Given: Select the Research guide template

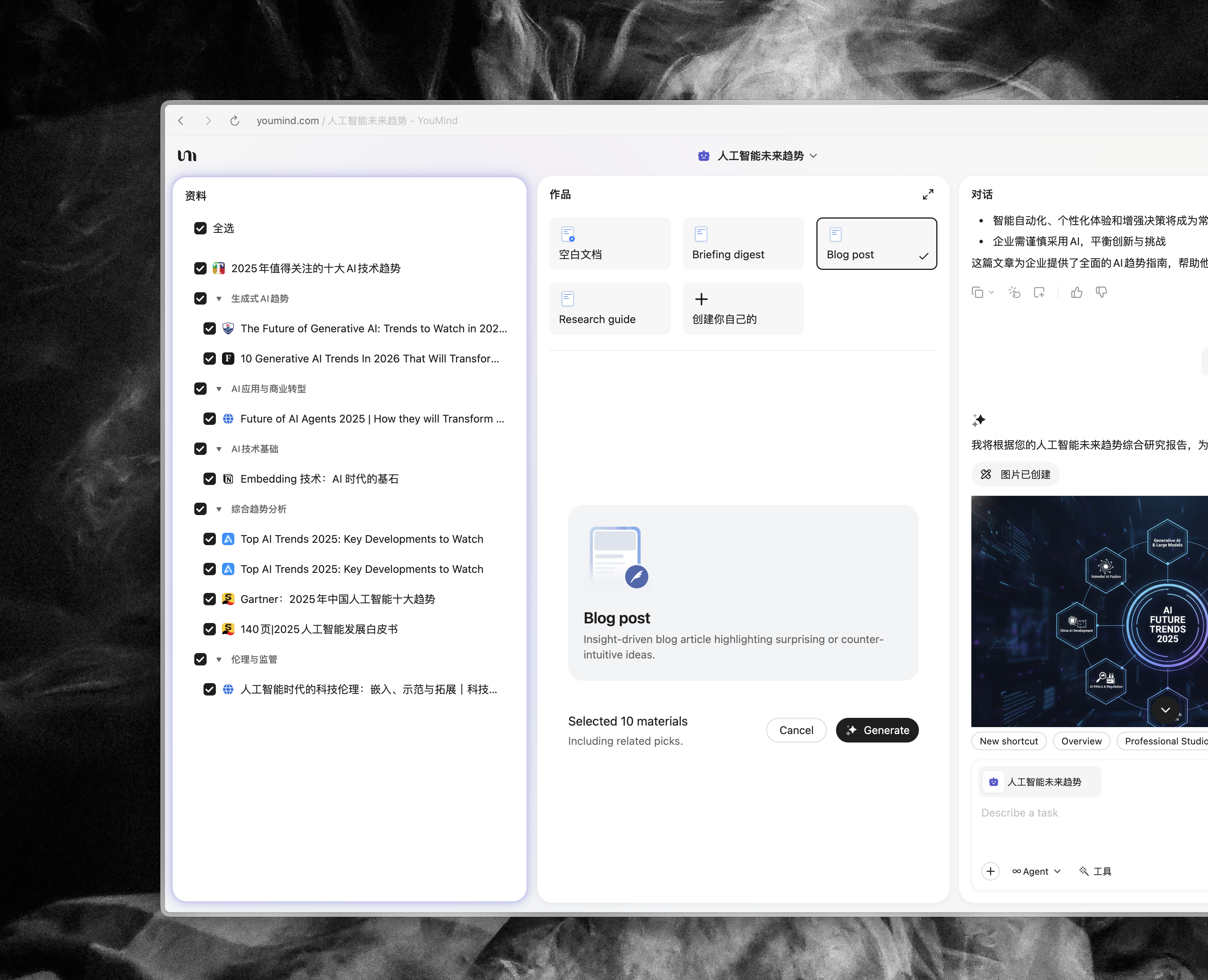Looking at the screenshot, I should coord(610,309).
